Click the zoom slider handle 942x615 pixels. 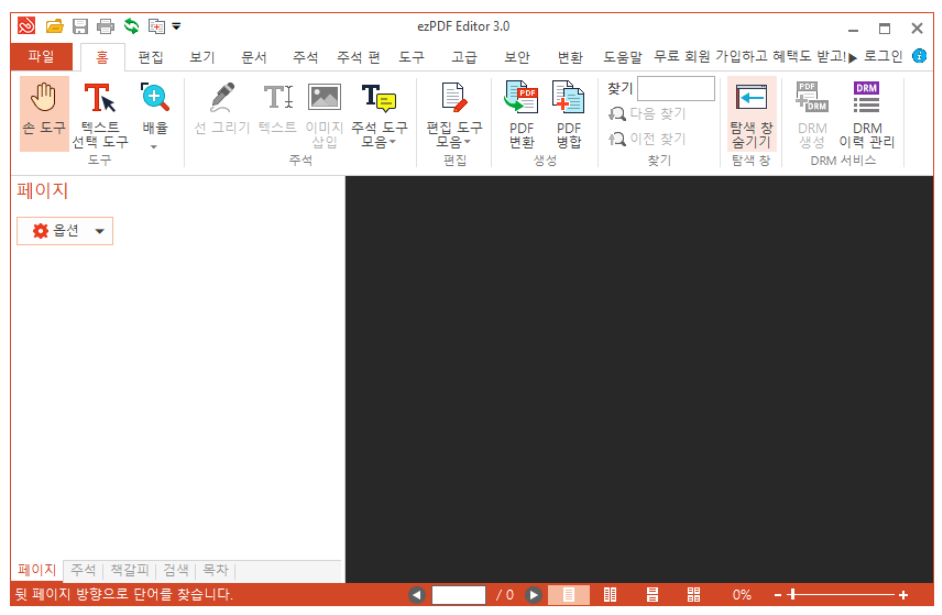pos(792,595)
